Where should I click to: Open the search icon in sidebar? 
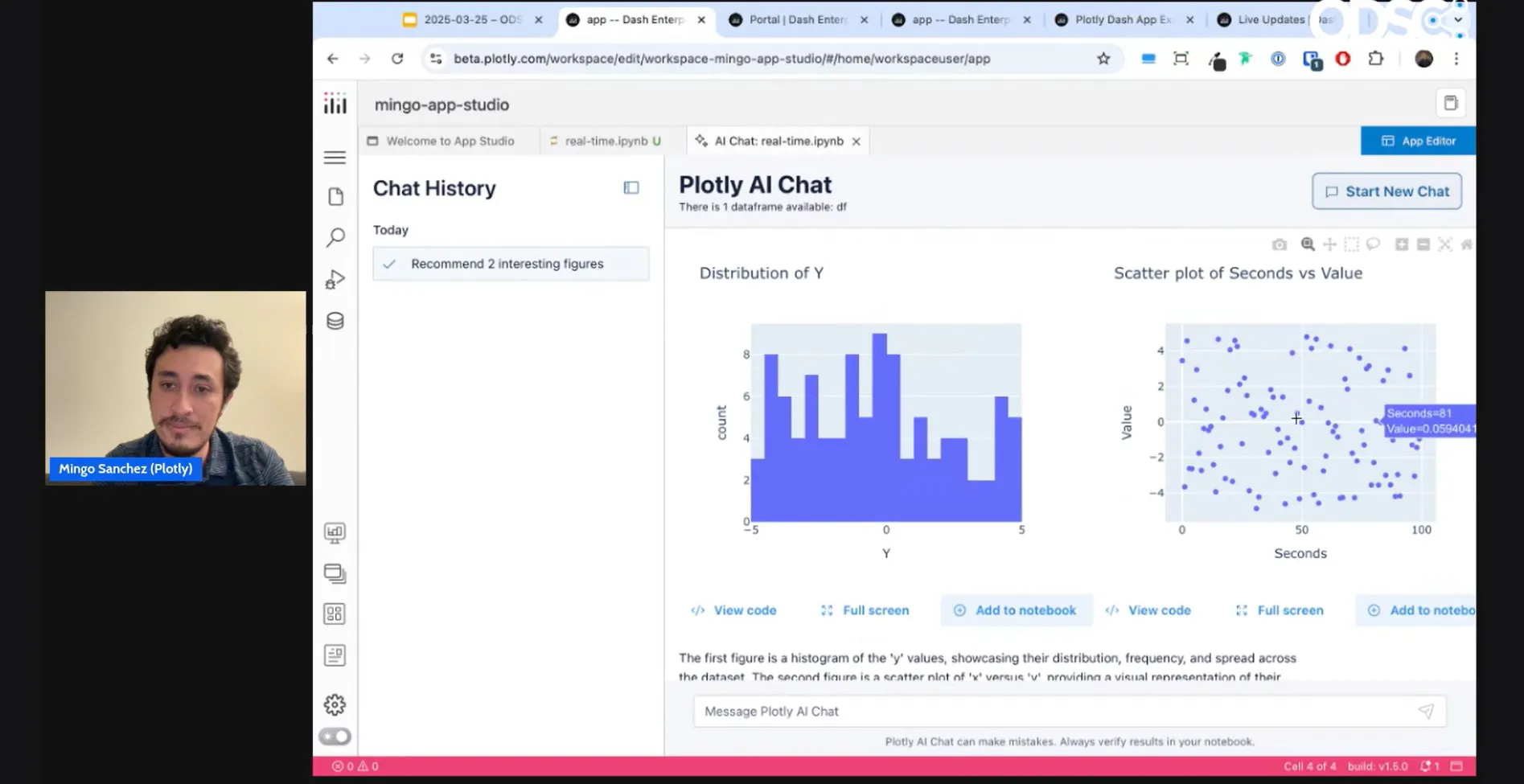(x=335, y=237)
